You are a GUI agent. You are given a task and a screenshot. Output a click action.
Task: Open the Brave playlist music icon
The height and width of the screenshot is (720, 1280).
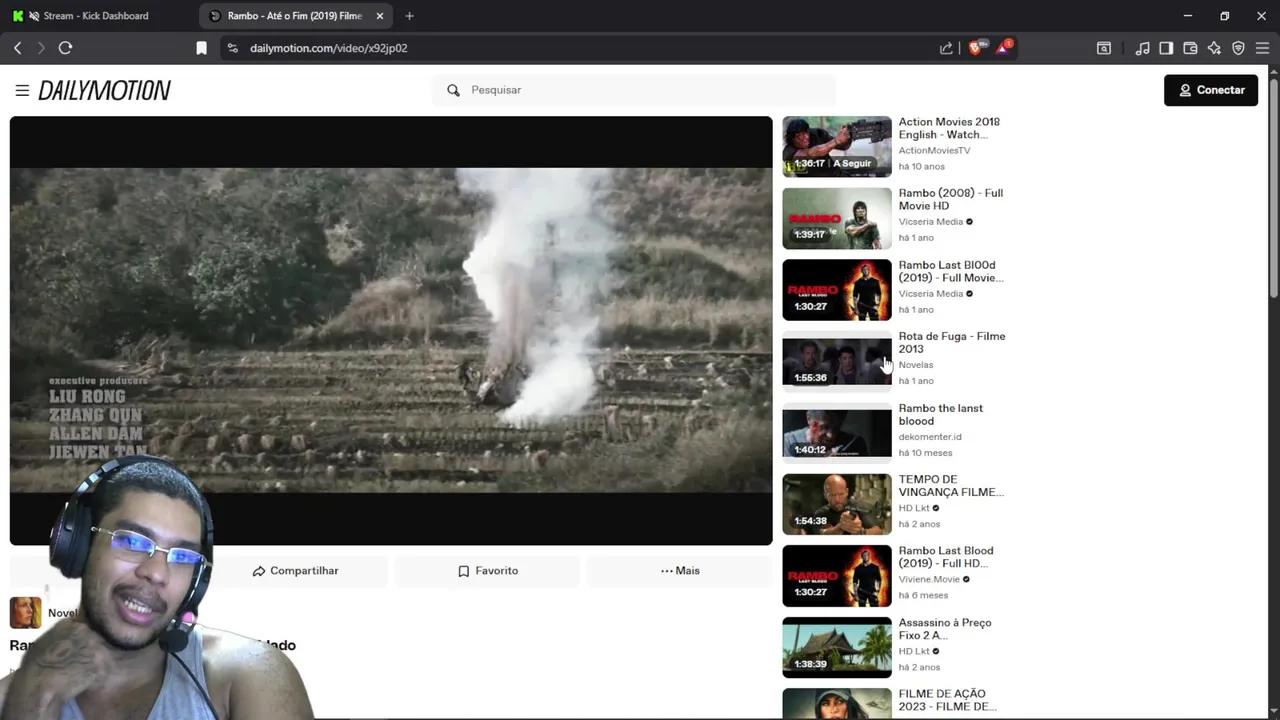[1142, 48]
